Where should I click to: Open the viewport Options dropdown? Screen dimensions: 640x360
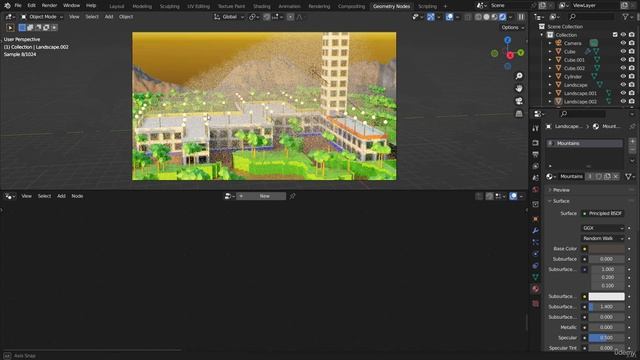coord(513,27)
